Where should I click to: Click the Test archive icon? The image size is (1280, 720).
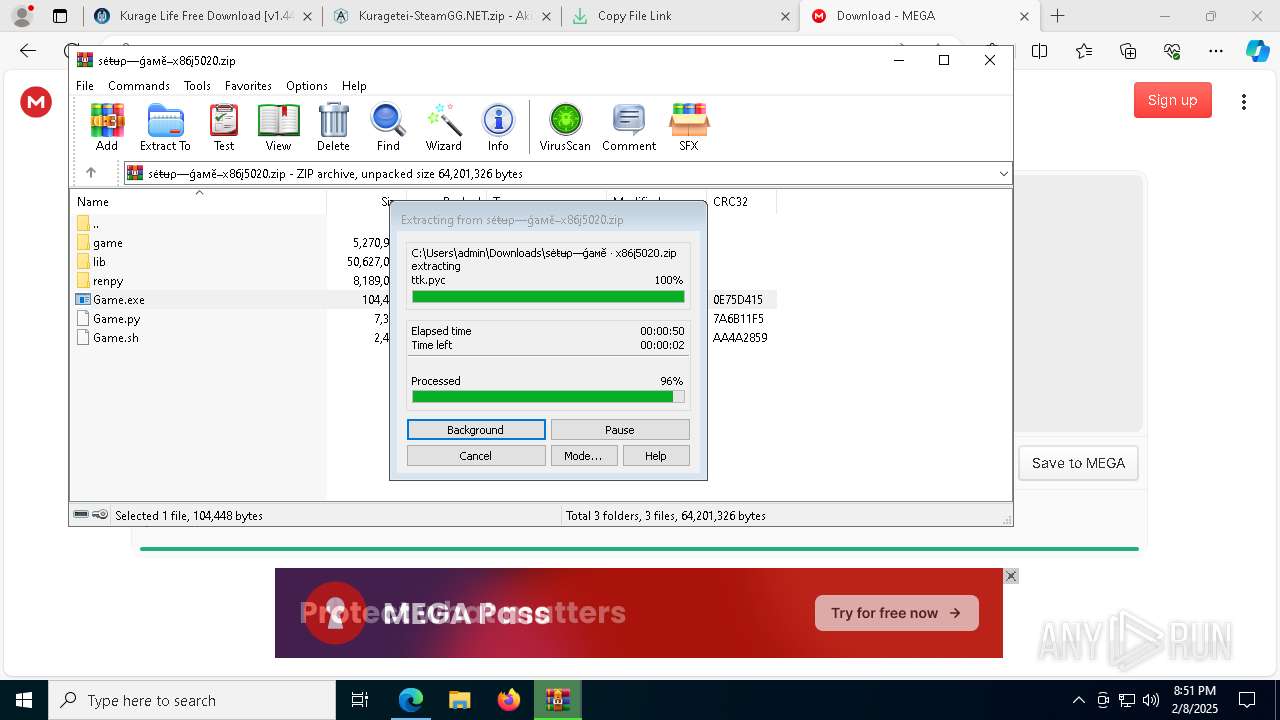[x=224, y=127]
